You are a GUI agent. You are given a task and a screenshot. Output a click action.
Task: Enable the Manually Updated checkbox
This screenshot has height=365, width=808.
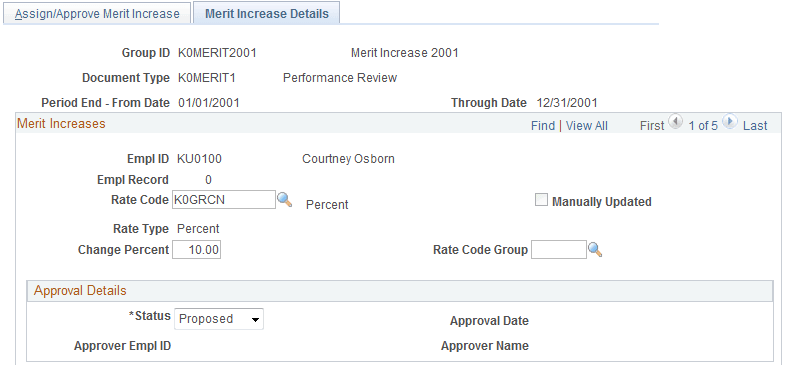click(x=541, y=201)
